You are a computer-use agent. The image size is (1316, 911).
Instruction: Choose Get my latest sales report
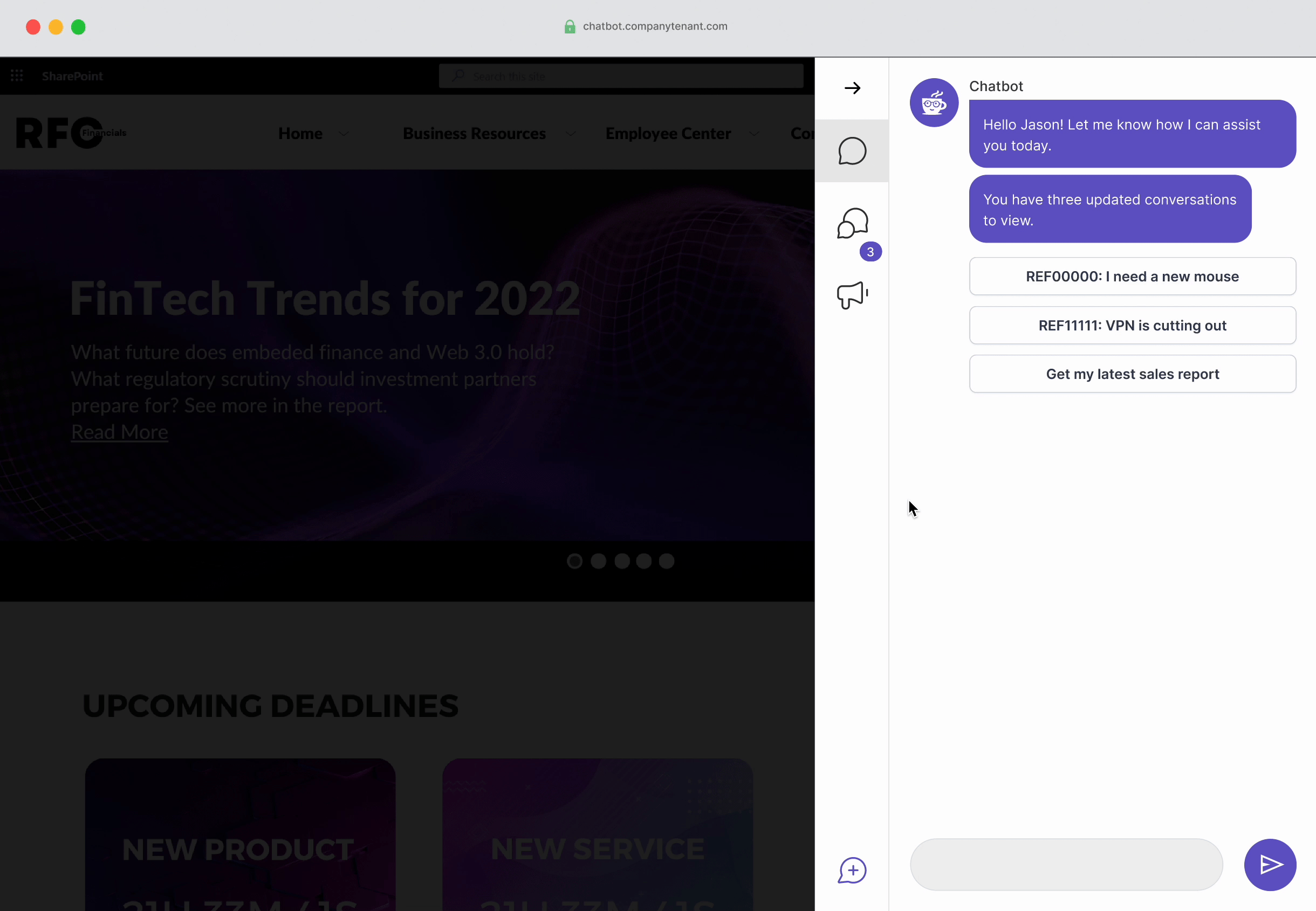[1132, 374]
